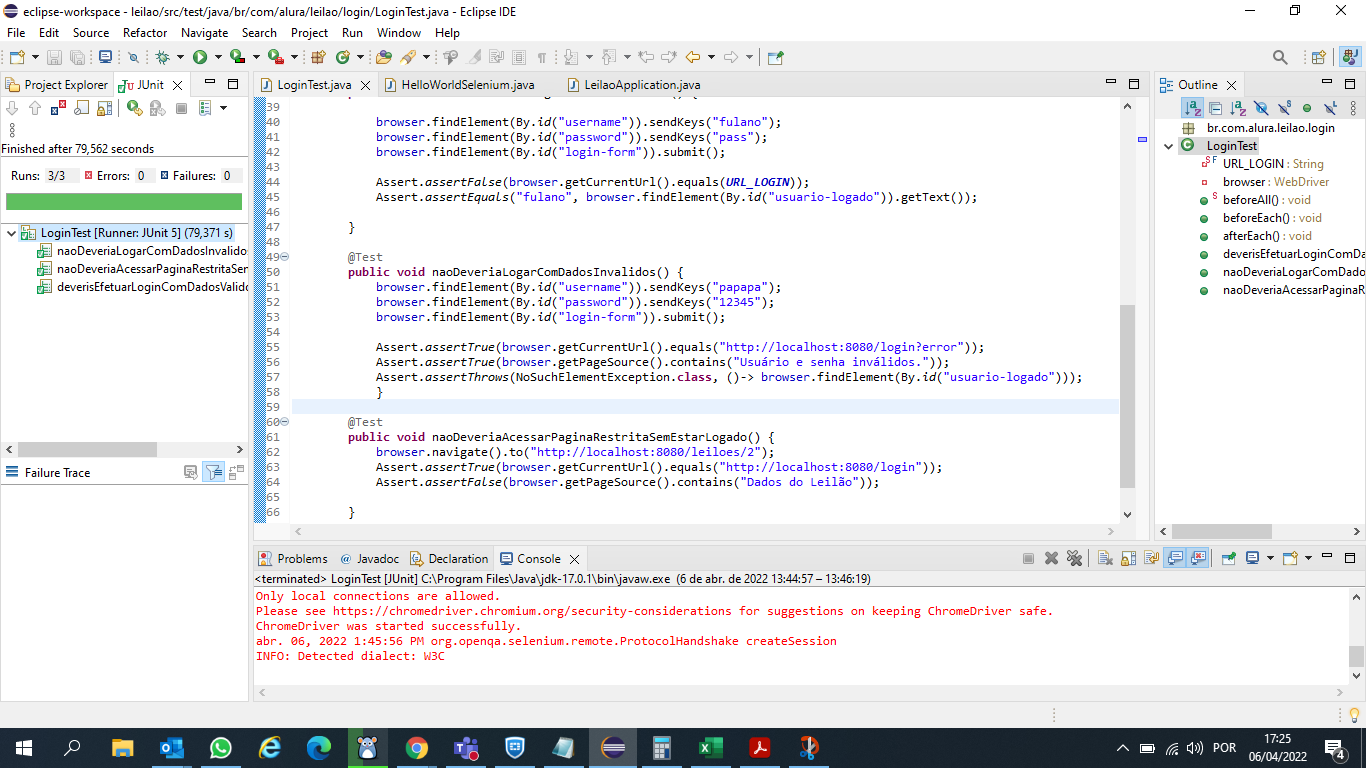Click Collapse All in Outline toolbar
Image resolution: width=1366 pixels, height=768 pixels.
point(1215,108)
